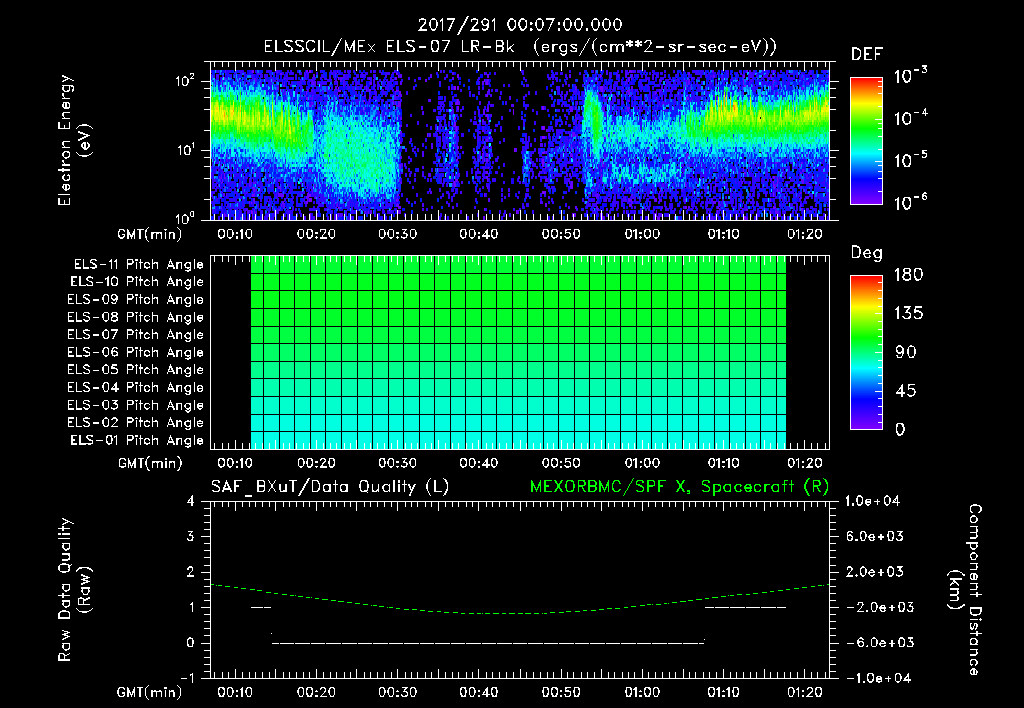Select the ELS-08 Pitch Angle row label
The height and width of the screenshot is (708, 1024).
tap(135, 317)
